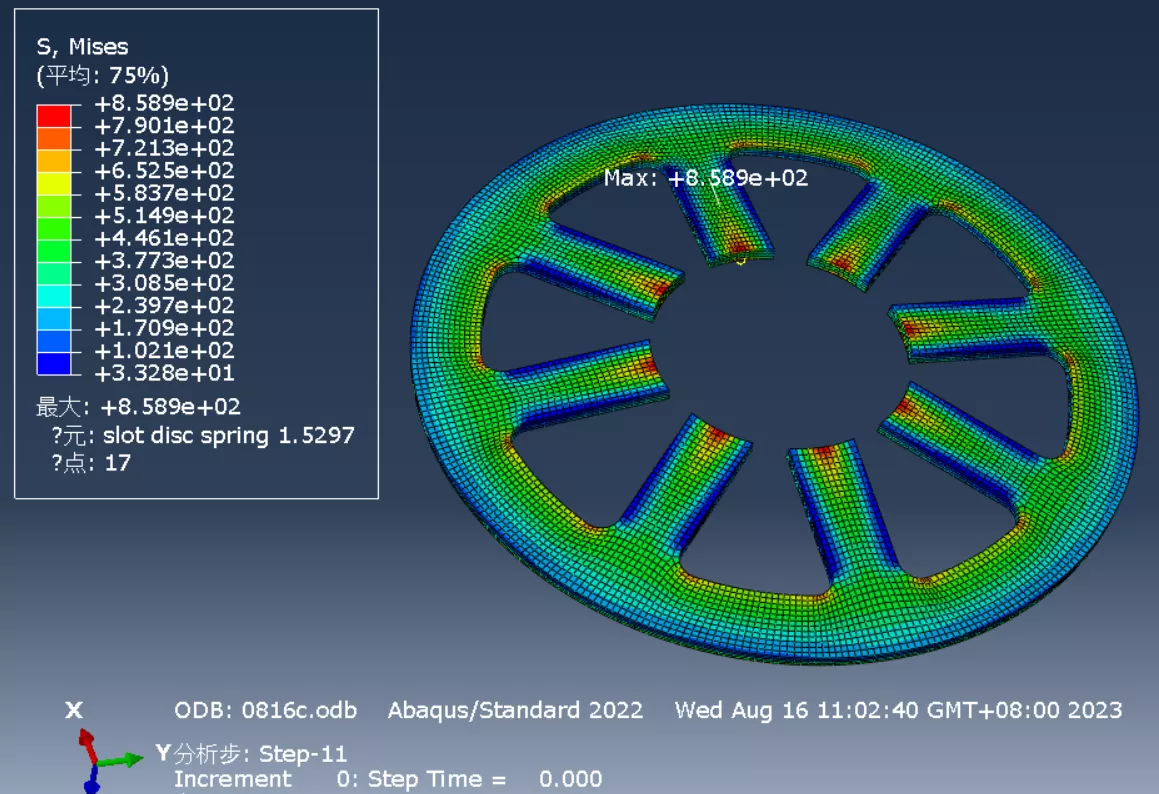Click the legend value +3.085e+02
The image size is (1159, 794).
click(164, 283)
